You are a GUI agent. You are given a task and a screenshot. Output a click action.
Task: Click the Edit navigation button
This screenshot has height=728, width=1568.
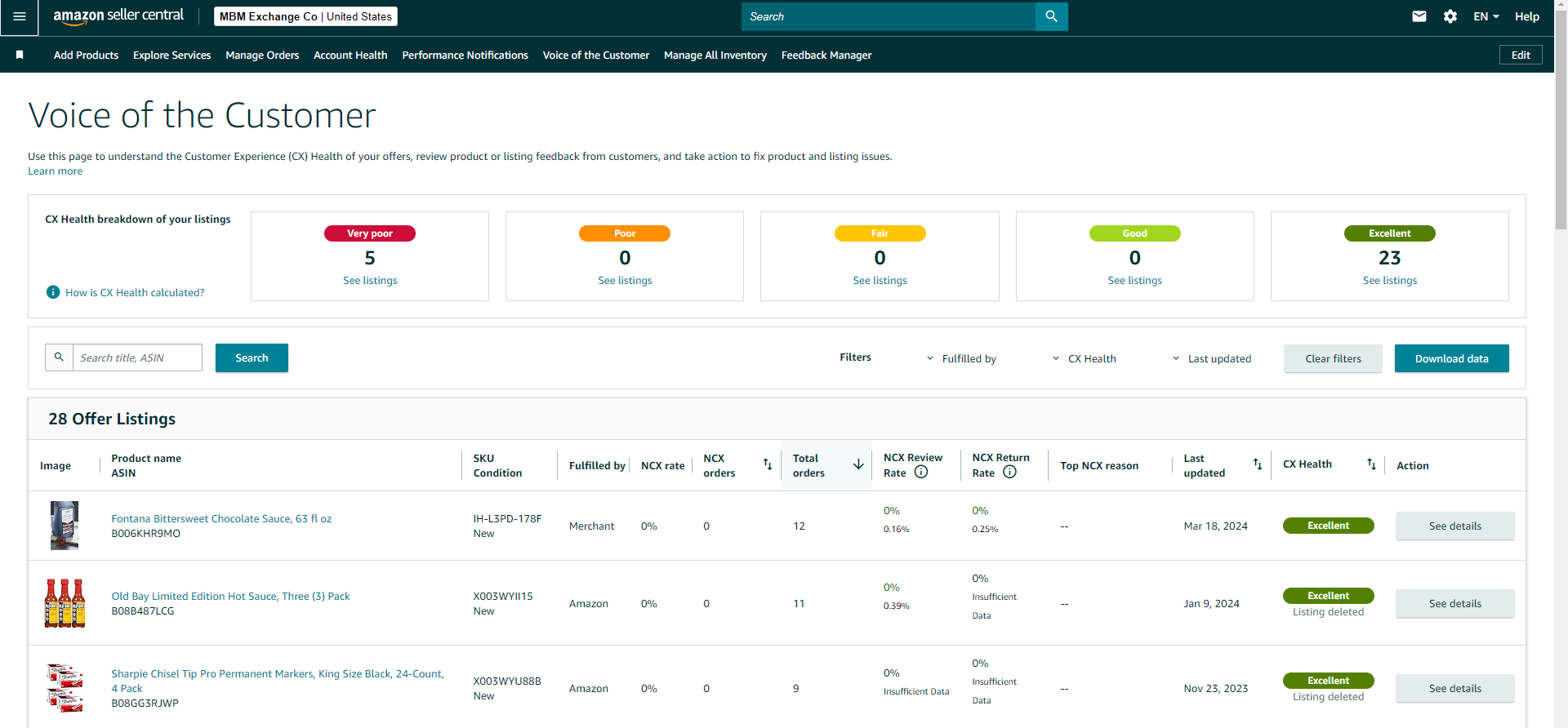click(x=1521, y=55)
